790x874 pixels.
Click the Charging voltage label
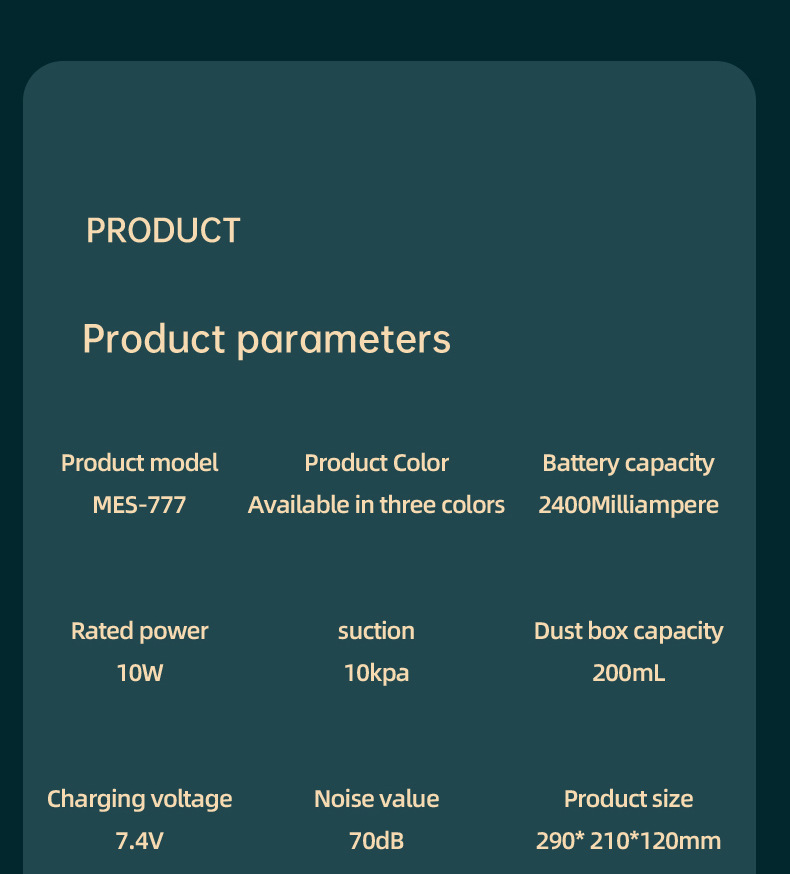click(x=139, y=799)
